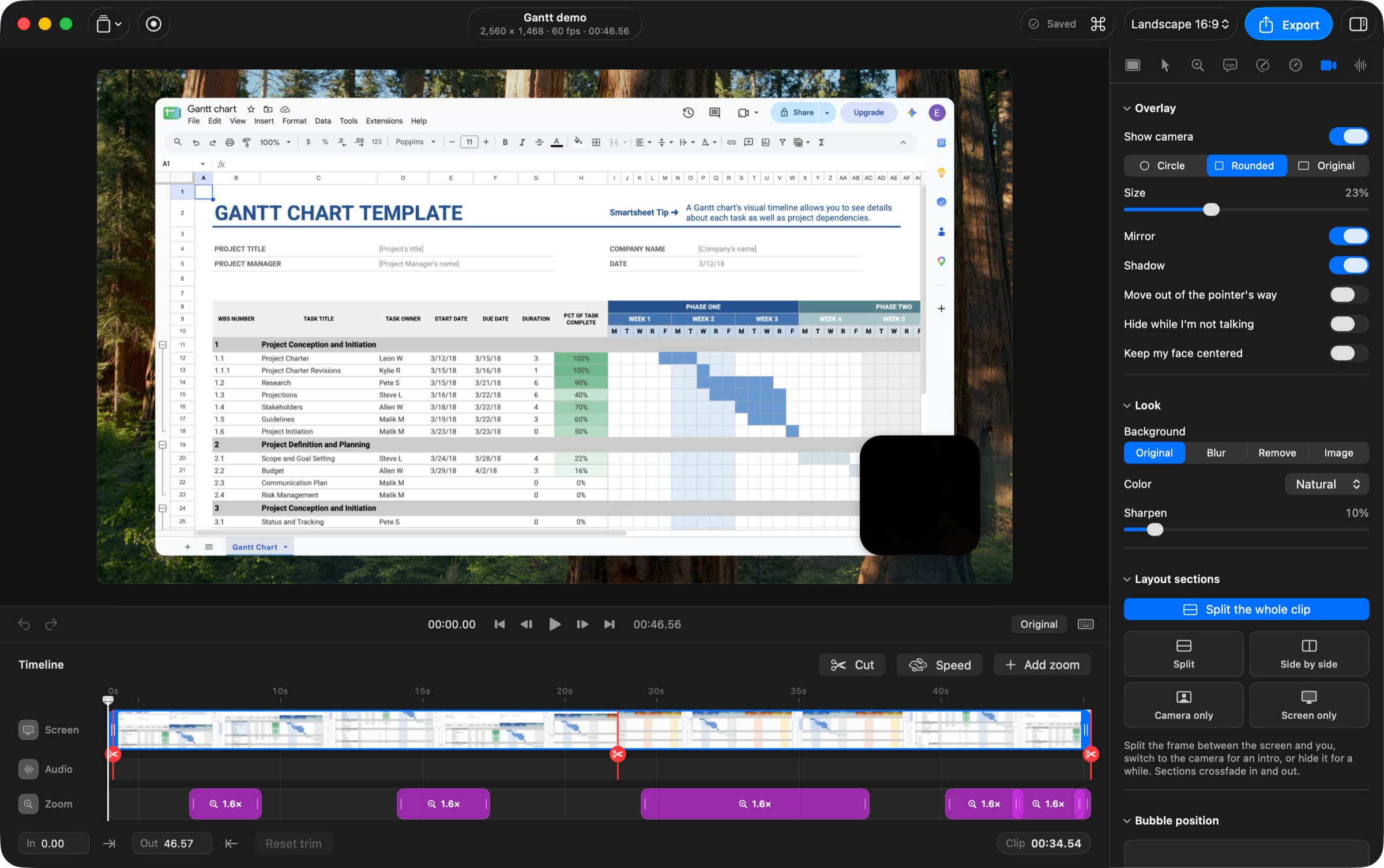Click the middle cut scissors marker
1384x868 pixels.
click(x=618, y=754)
